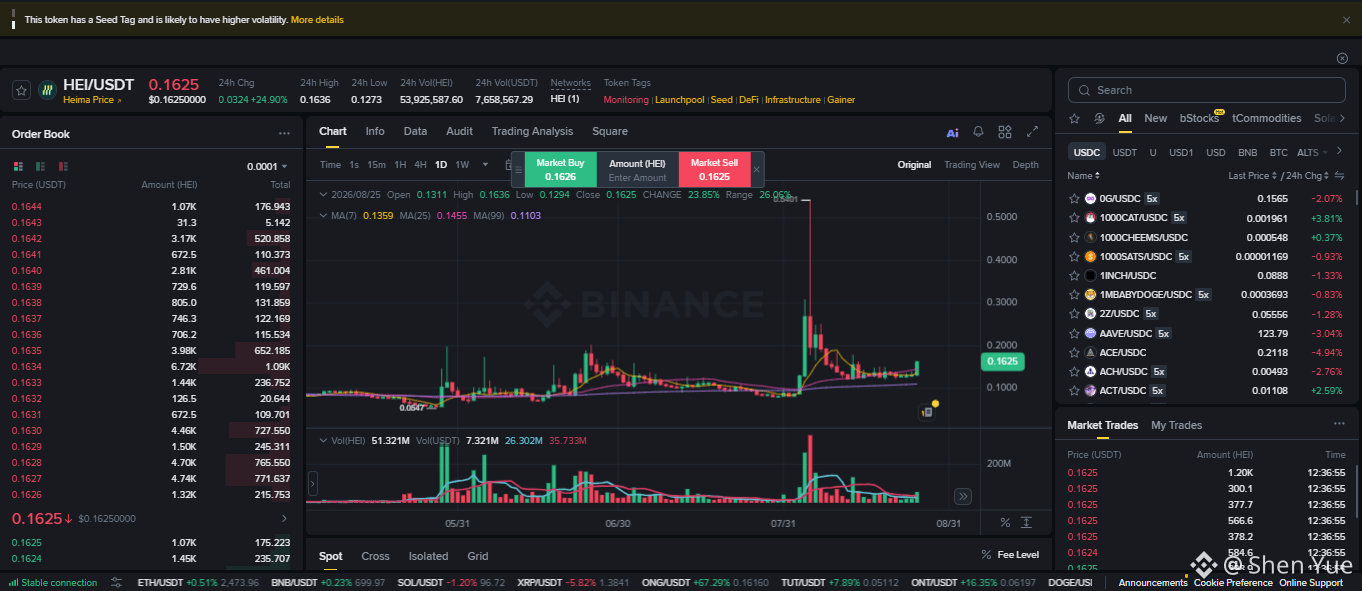1362x591 pixels.
Task: Switch to the Square tab
Action: tap(610, 131)
